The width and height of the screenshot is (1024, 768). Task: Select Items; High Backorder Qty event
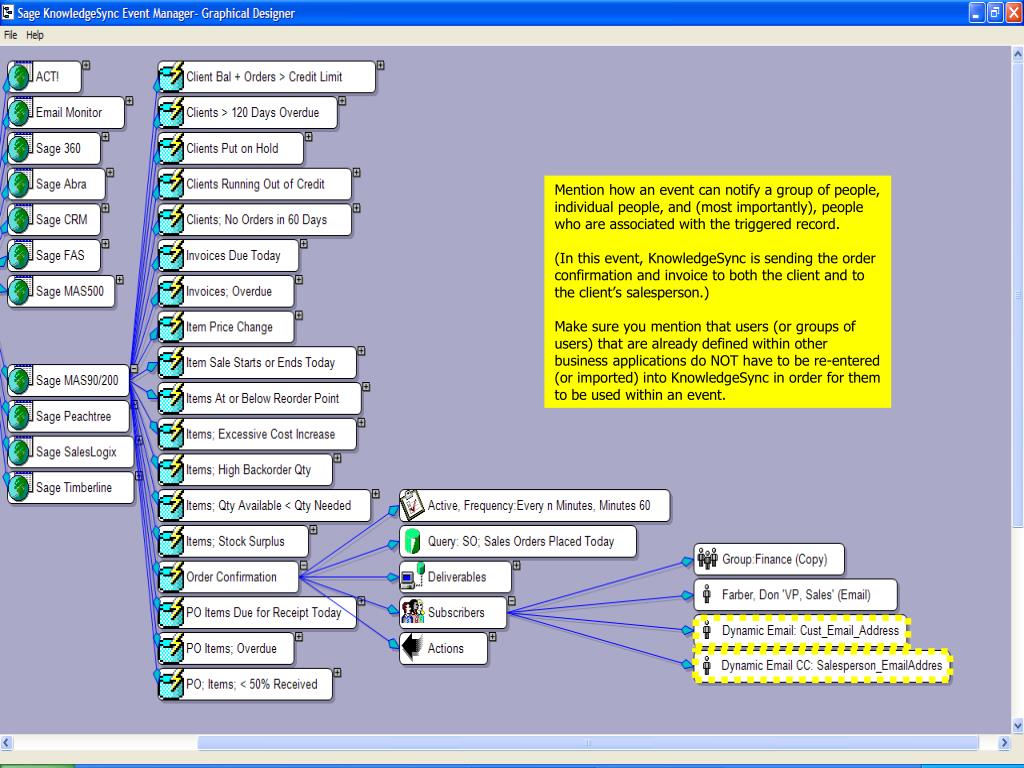[x=246, y=470]
